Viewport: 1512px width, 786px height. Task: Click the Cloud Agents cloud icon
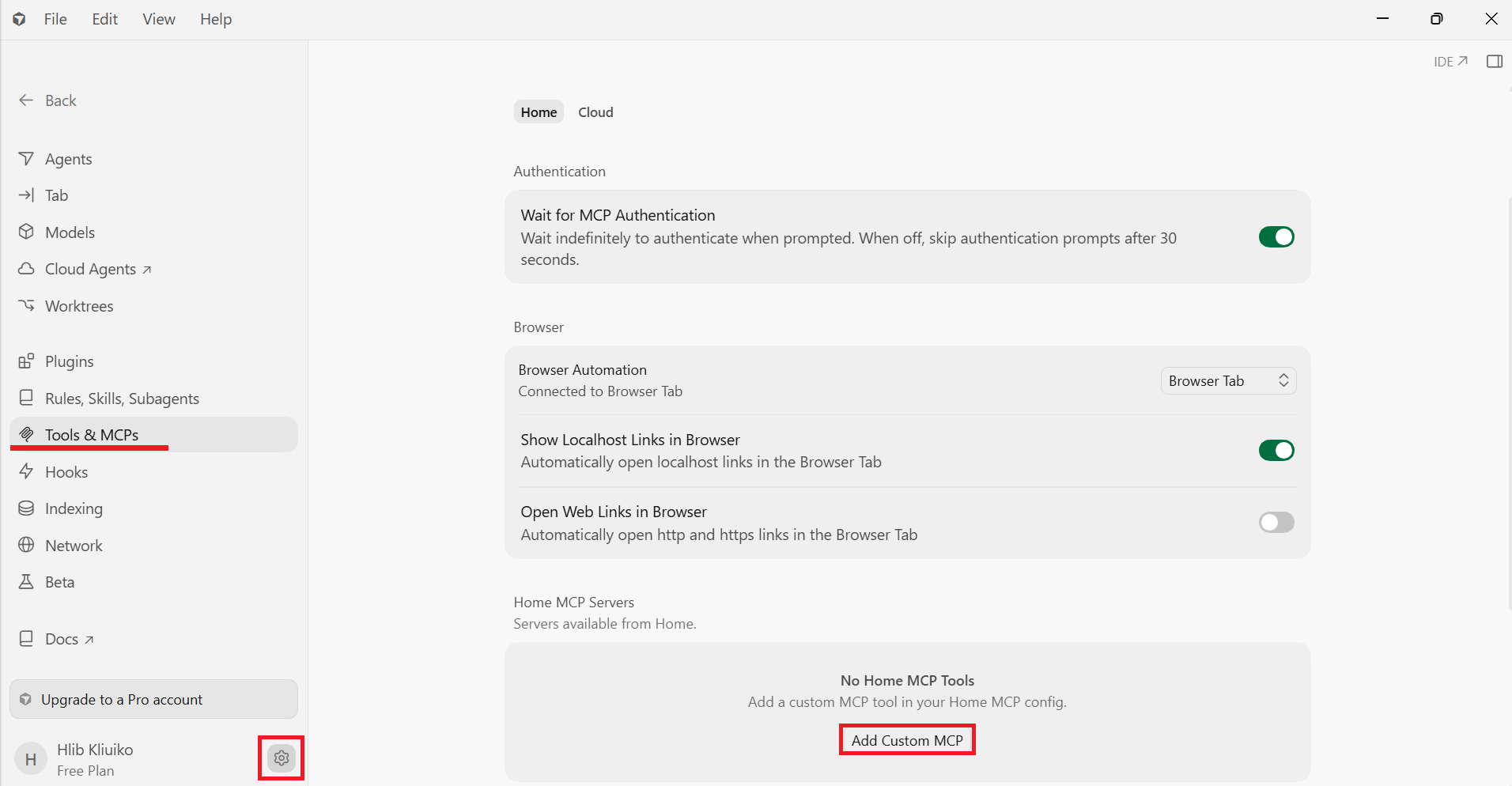[x=26, y=269]
